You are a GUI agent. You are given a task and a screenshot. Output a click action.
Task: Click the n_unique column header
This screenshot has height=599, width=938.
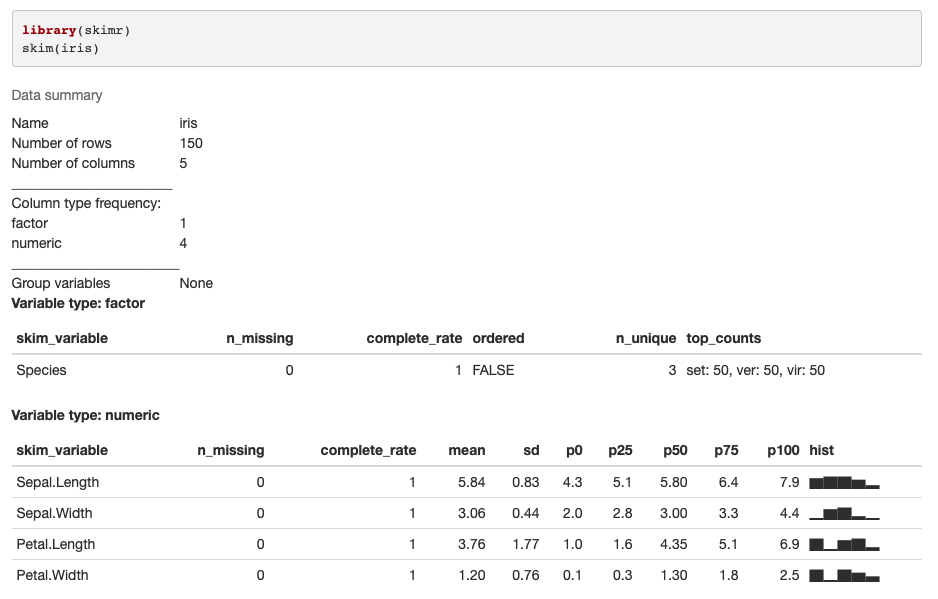pyautogui.click(x=645, y=339)
